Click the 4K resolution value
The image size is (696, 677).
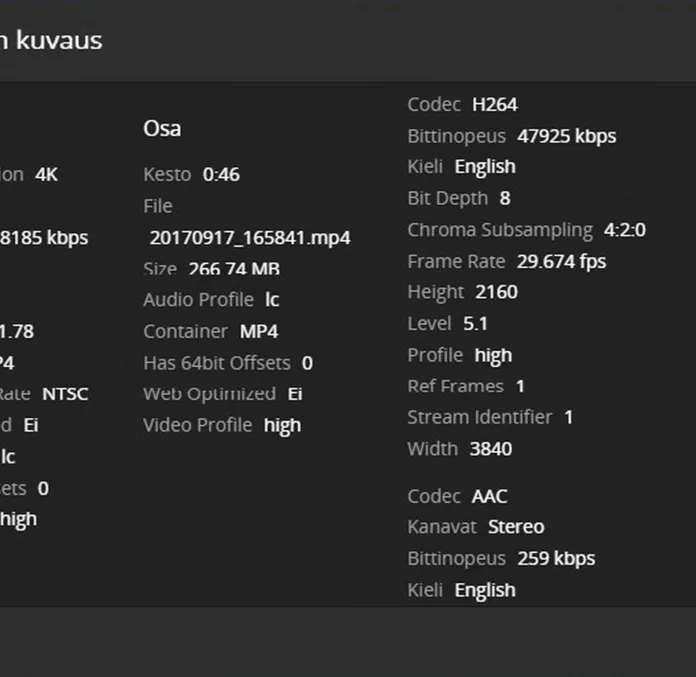(46, 174)
